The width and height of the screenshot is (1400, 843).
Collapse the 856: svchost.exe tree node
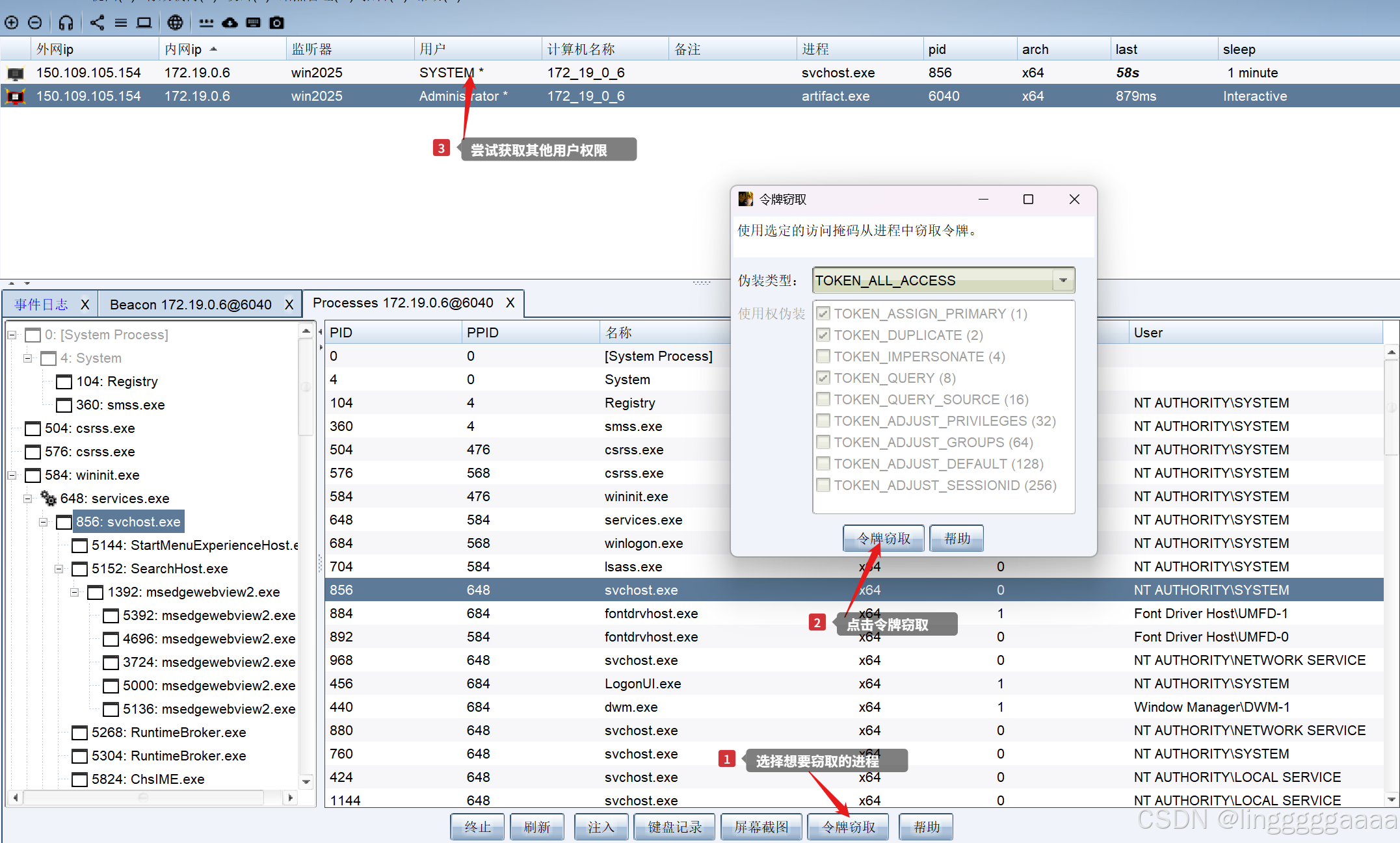pyautogui.click(x=43, y=522)
